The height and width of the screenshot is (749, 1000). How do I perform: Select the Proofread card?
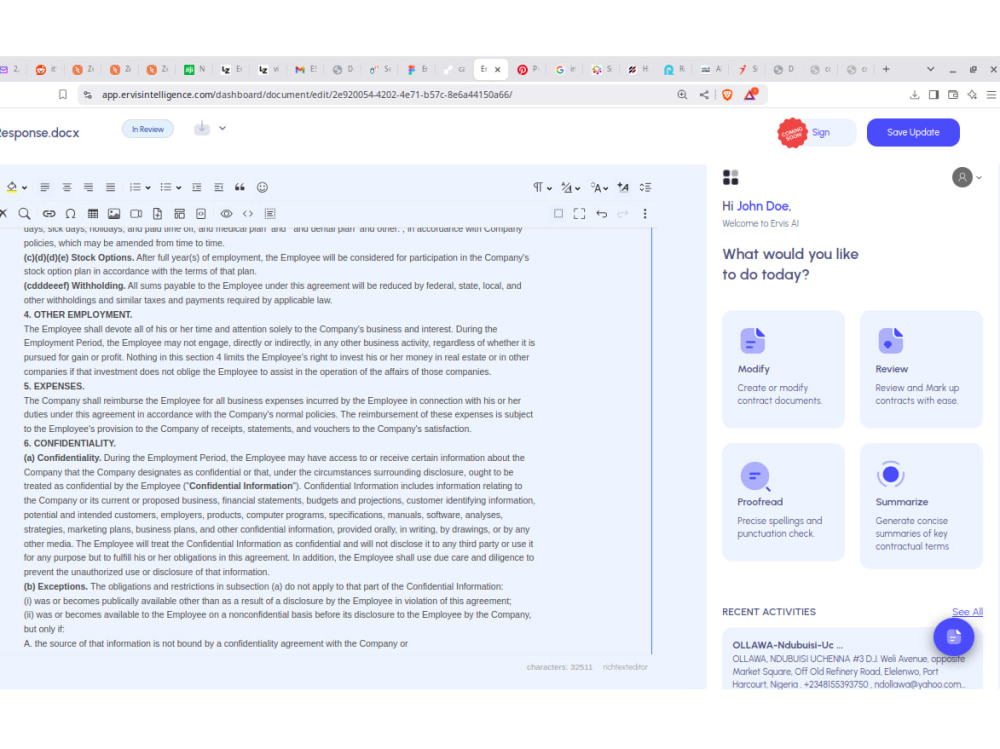tap(783, 502)
